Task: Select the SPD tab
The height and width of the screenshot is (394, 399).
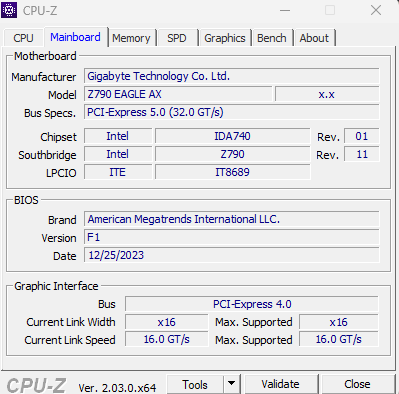Action: pyautogui.click(x=177, y=38)
